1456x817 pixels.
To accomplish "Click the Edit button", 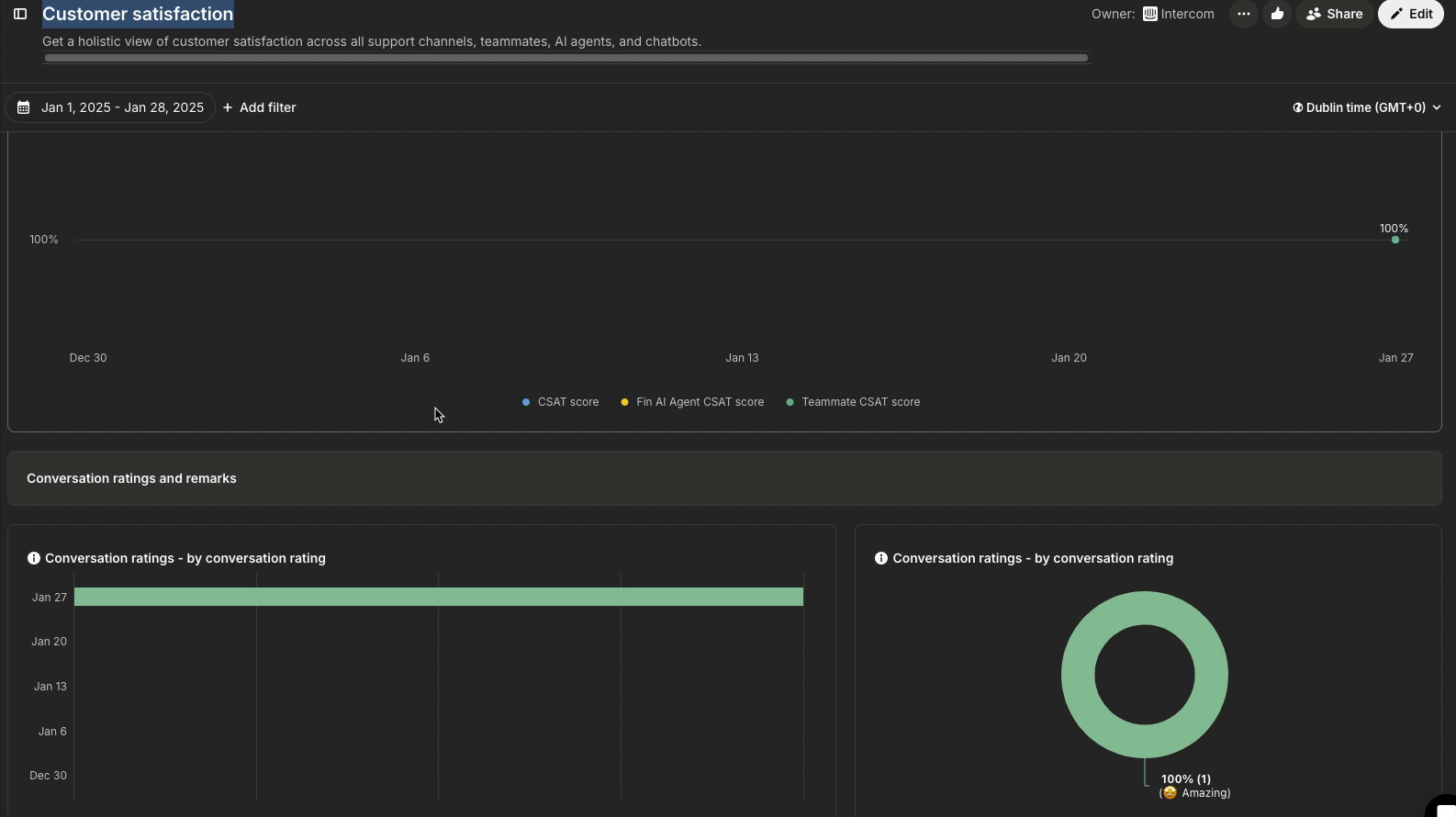I will [1411, 14].
